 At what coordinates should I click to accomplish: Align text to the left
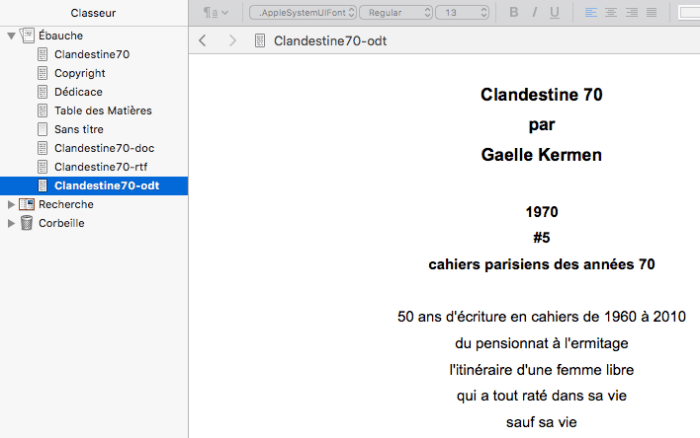590,13
